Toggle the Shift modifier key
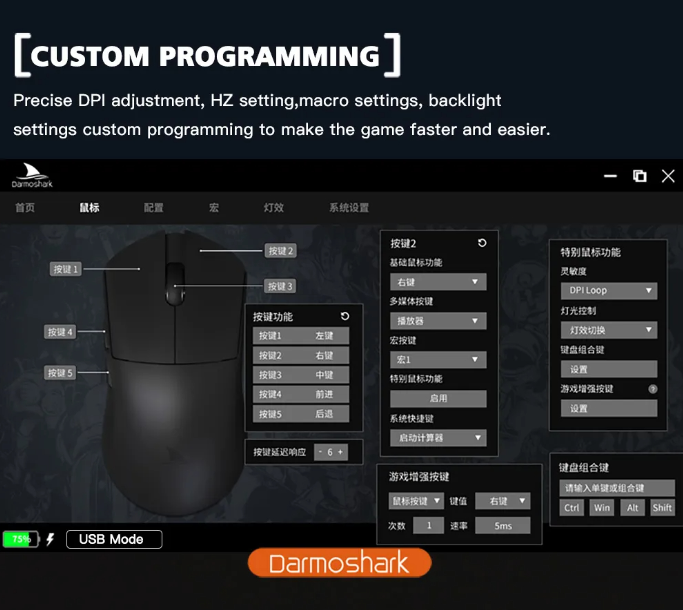The height and width of the screenshot is (610, 683). [663, 508]
